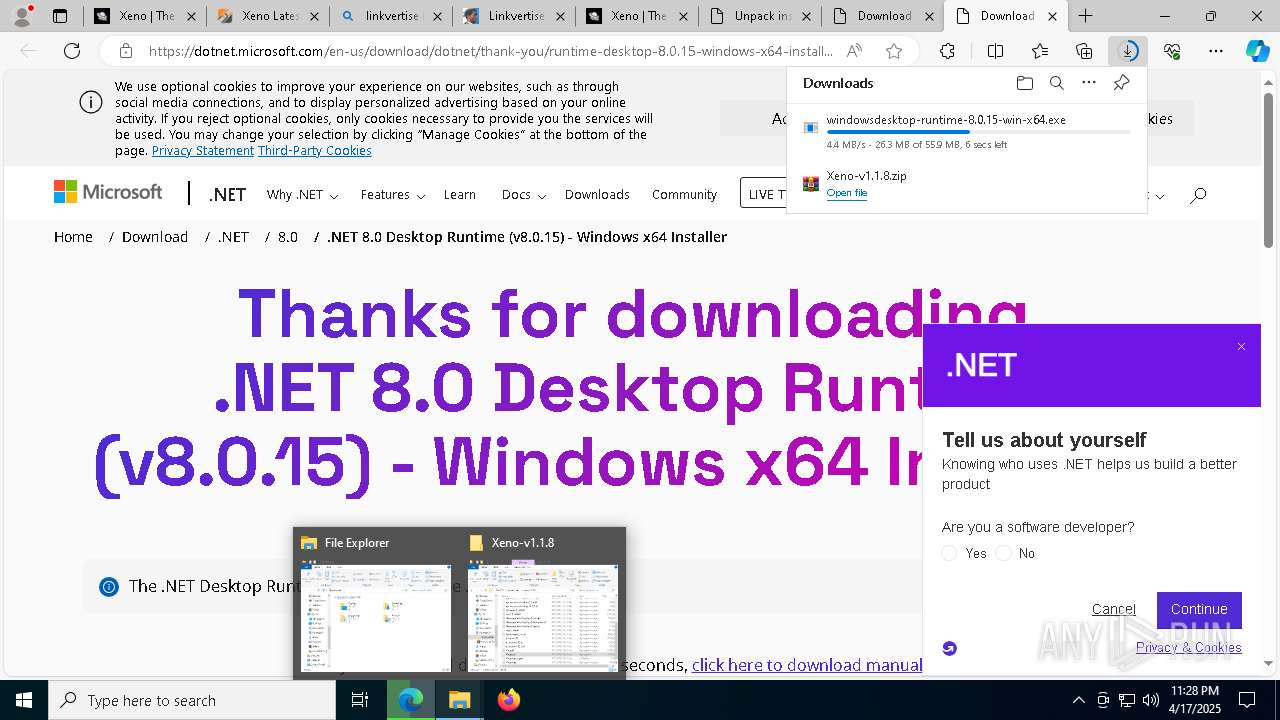This screenshot has width=1280, height=720.
Task: Close the .NET survey popup
Action: (1241, 347)
